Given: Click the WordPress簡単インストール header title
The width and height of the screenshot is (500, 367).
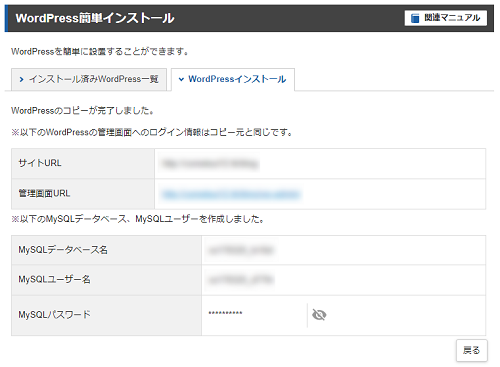Looking at the screenshot, I should click(95, 18).
